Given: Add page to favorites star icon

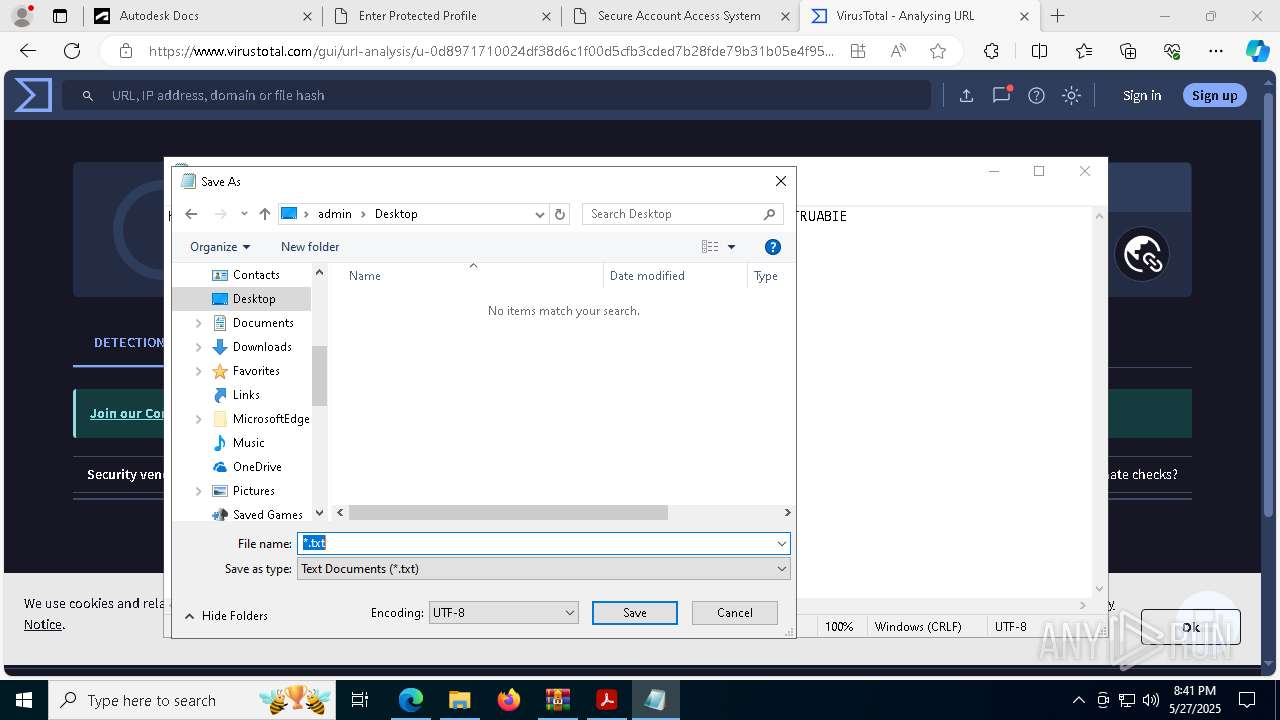Looking at the screenshot, I should coord(937,51).
